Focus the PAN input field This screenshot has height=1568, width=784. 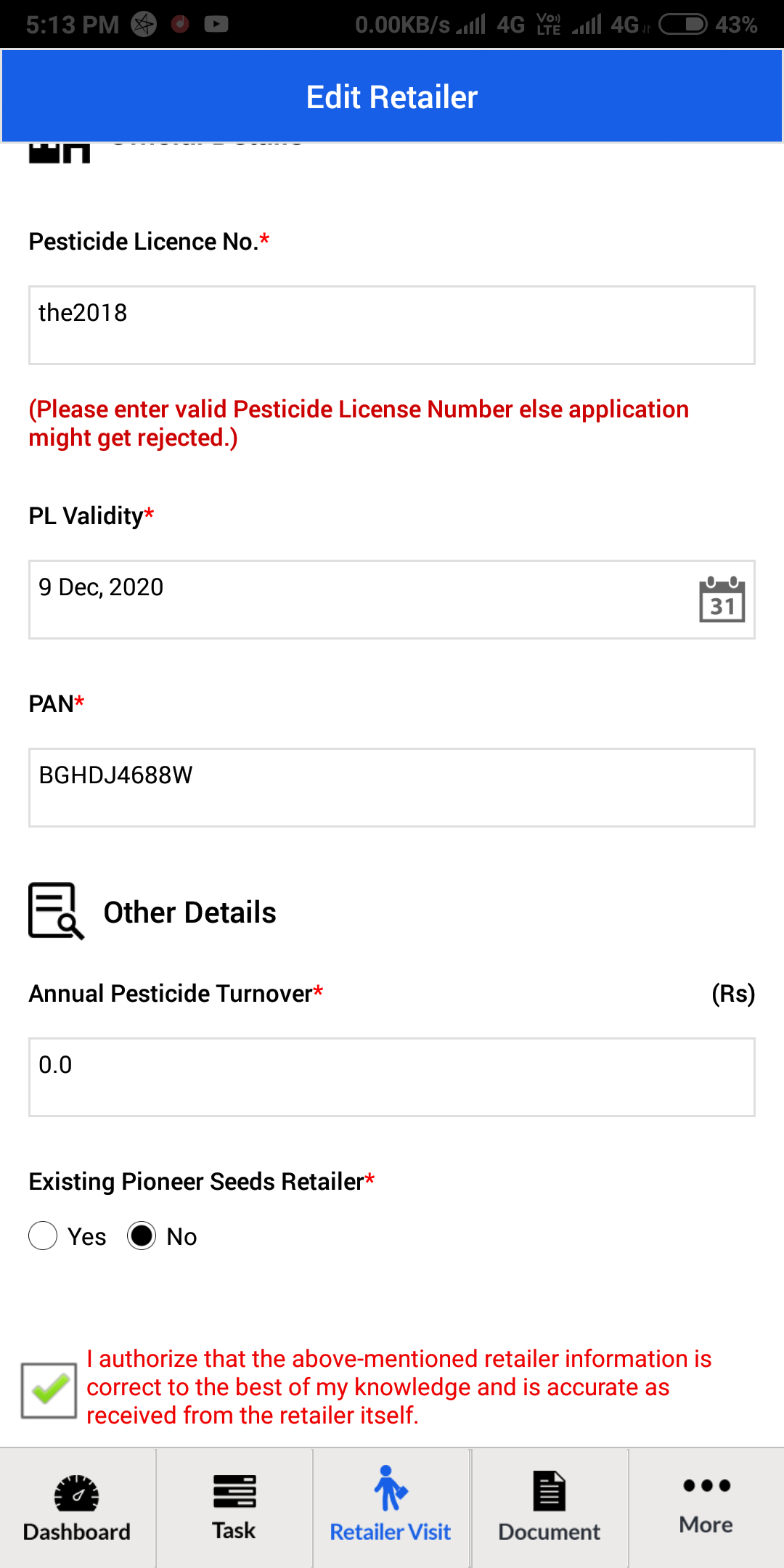[x=392, y=788]
